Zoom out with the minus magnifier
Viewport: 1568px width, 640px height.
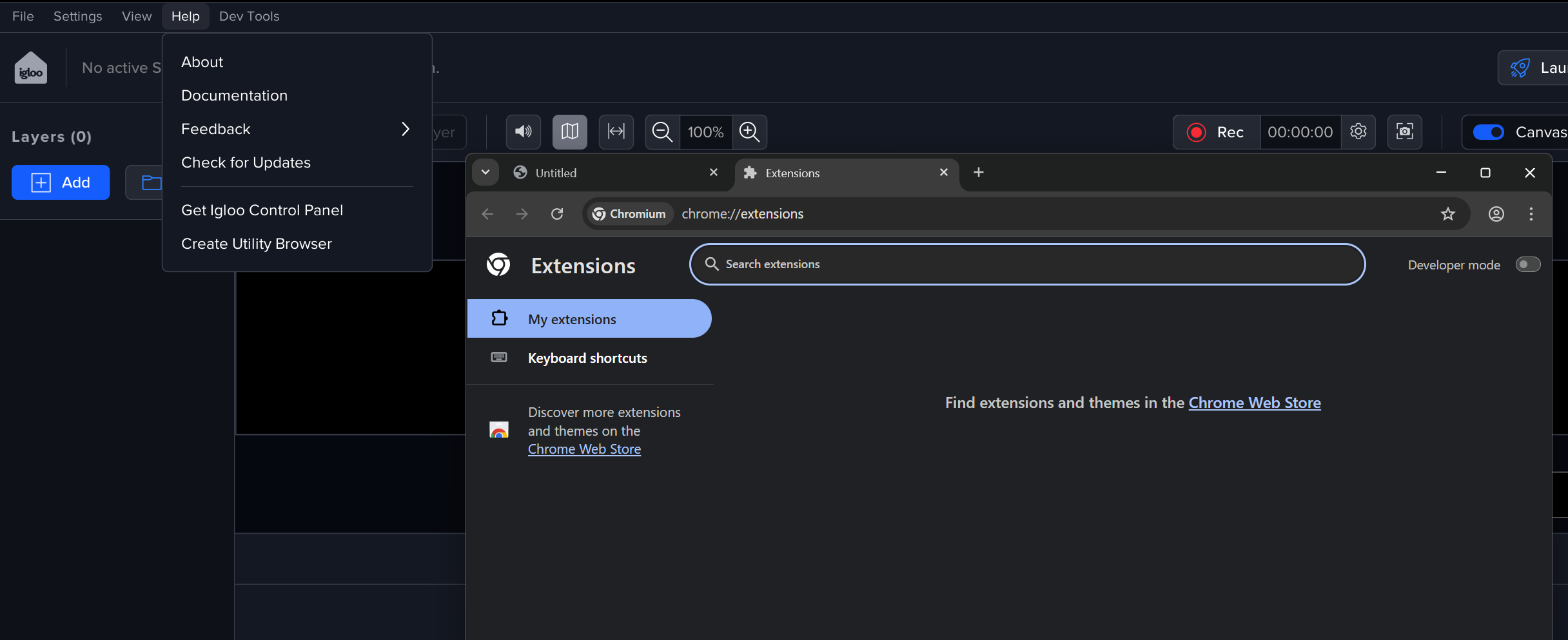(662, 132)
